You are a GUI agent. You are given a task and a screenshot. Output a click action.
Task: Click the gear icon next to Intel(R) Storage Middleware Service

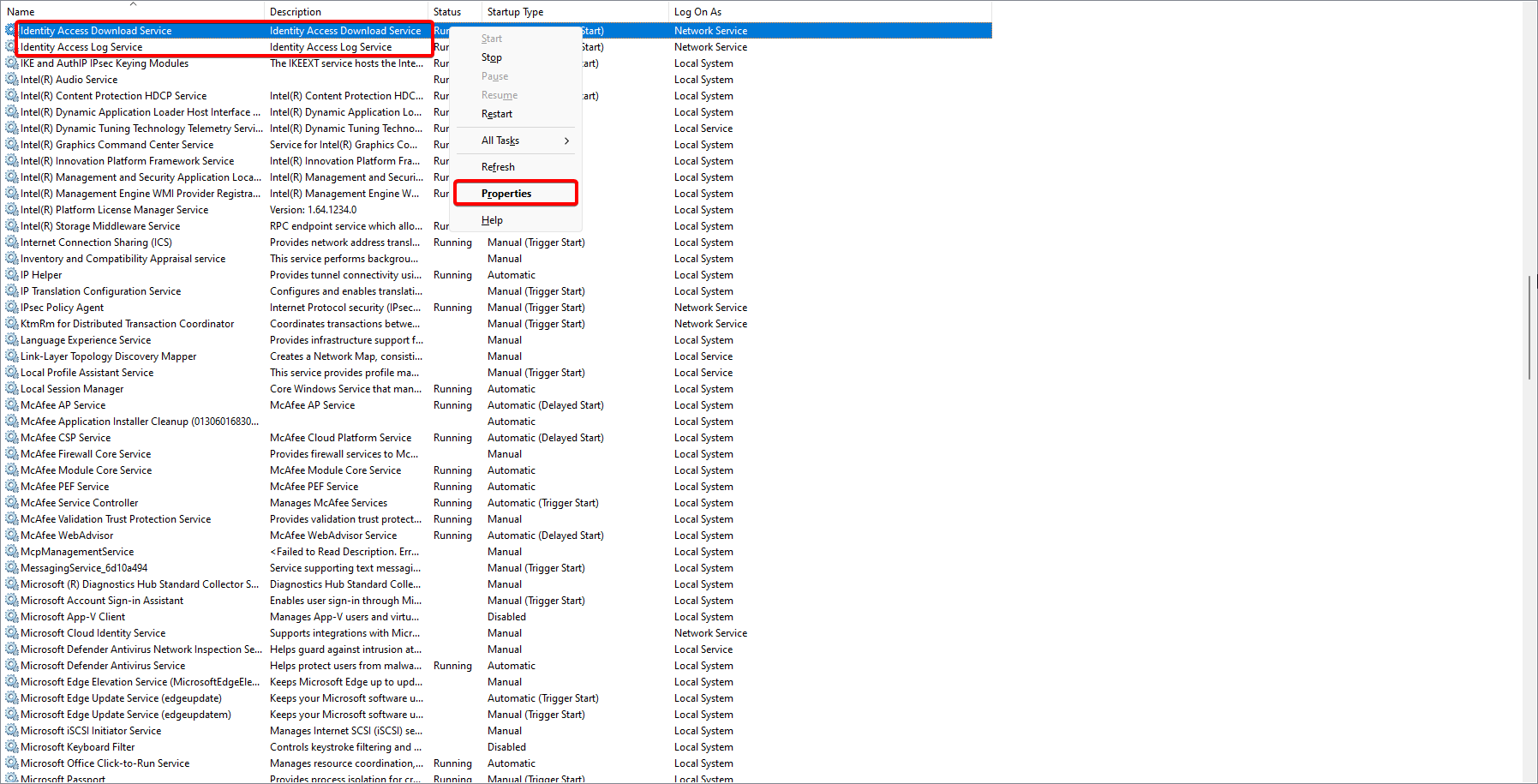[x=12, y=226]
